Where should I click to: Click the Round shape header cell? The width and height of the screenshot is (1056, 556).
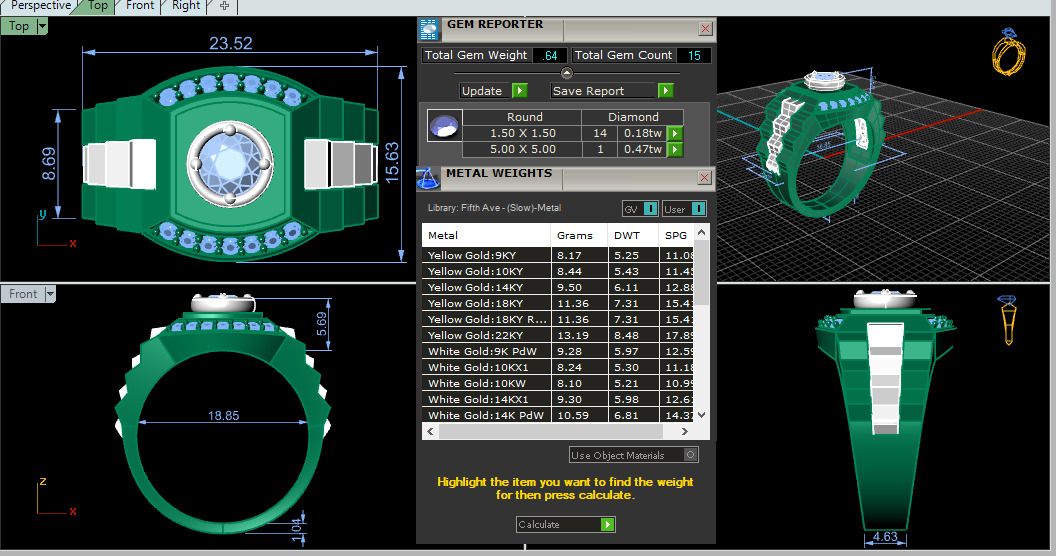(x=524, y=117)
